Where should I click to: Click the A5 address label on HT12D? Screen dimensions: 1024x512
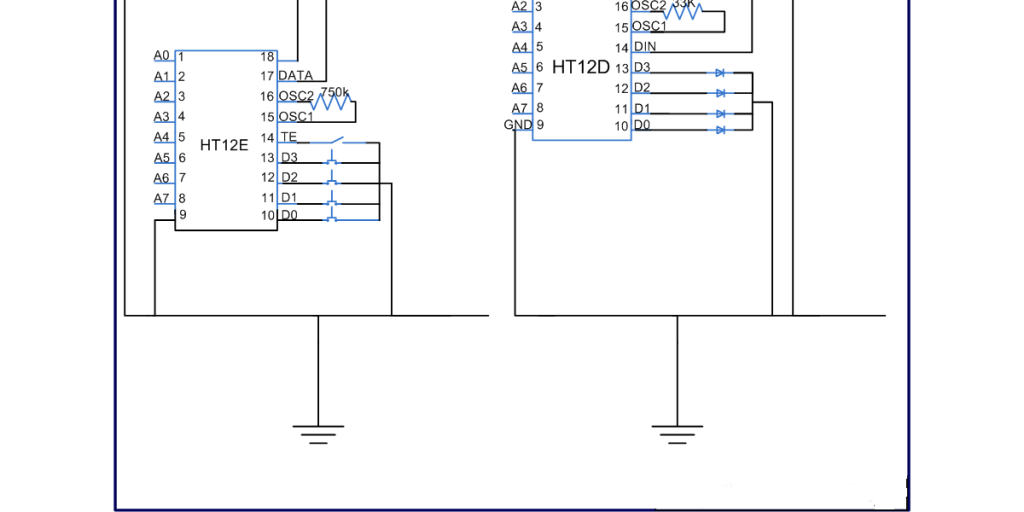click(519, 67)
